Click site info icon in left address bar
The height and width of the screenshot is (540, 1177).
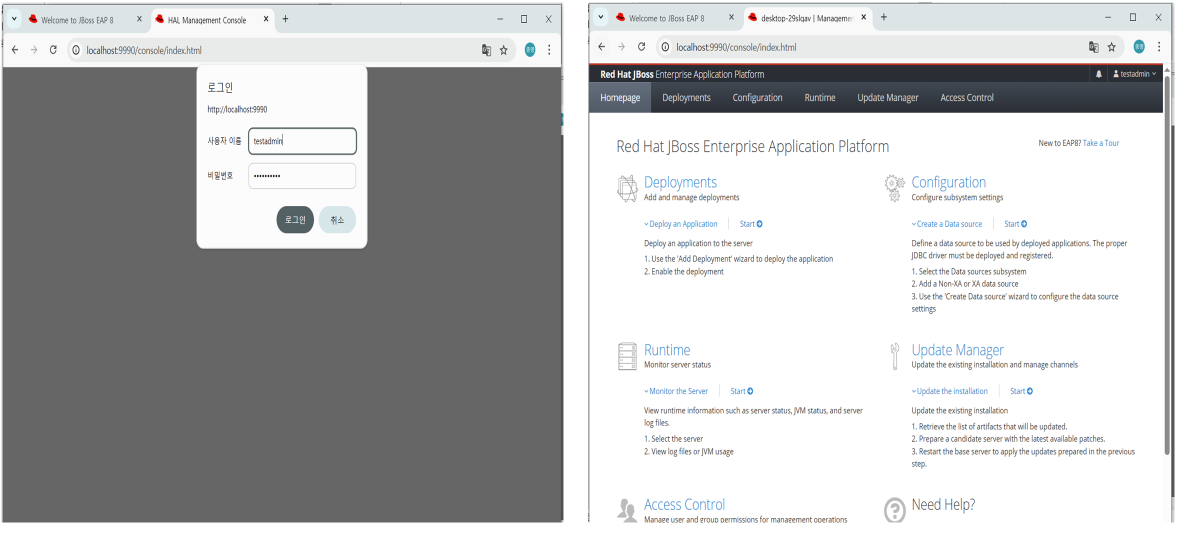click(76, 50)
